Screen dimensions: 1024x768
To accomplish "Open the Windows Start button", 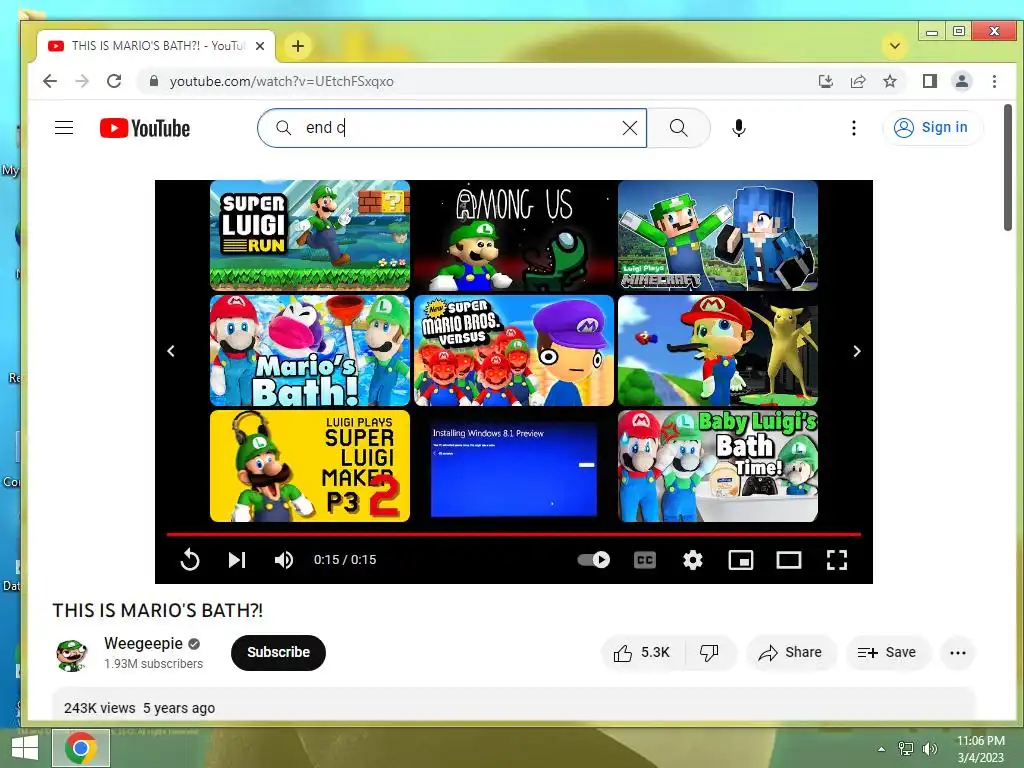I will click(24, 748).
